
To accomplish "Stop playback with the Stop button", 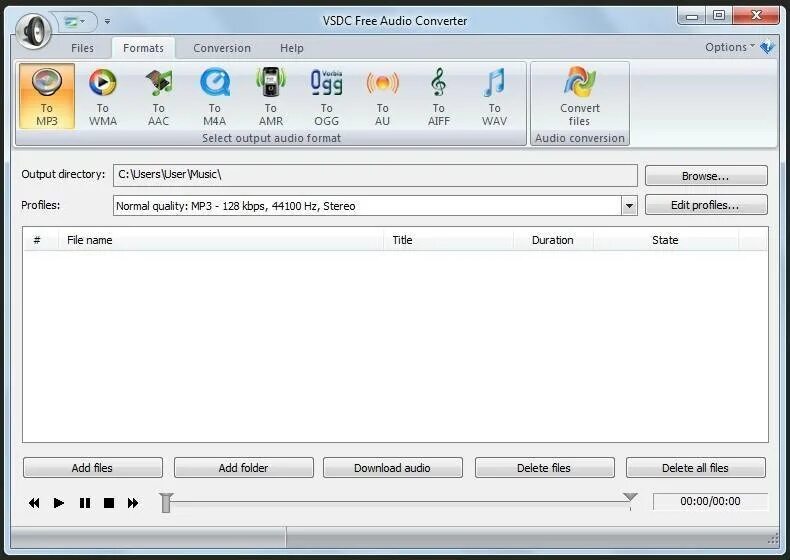I will tap(109, 503).
